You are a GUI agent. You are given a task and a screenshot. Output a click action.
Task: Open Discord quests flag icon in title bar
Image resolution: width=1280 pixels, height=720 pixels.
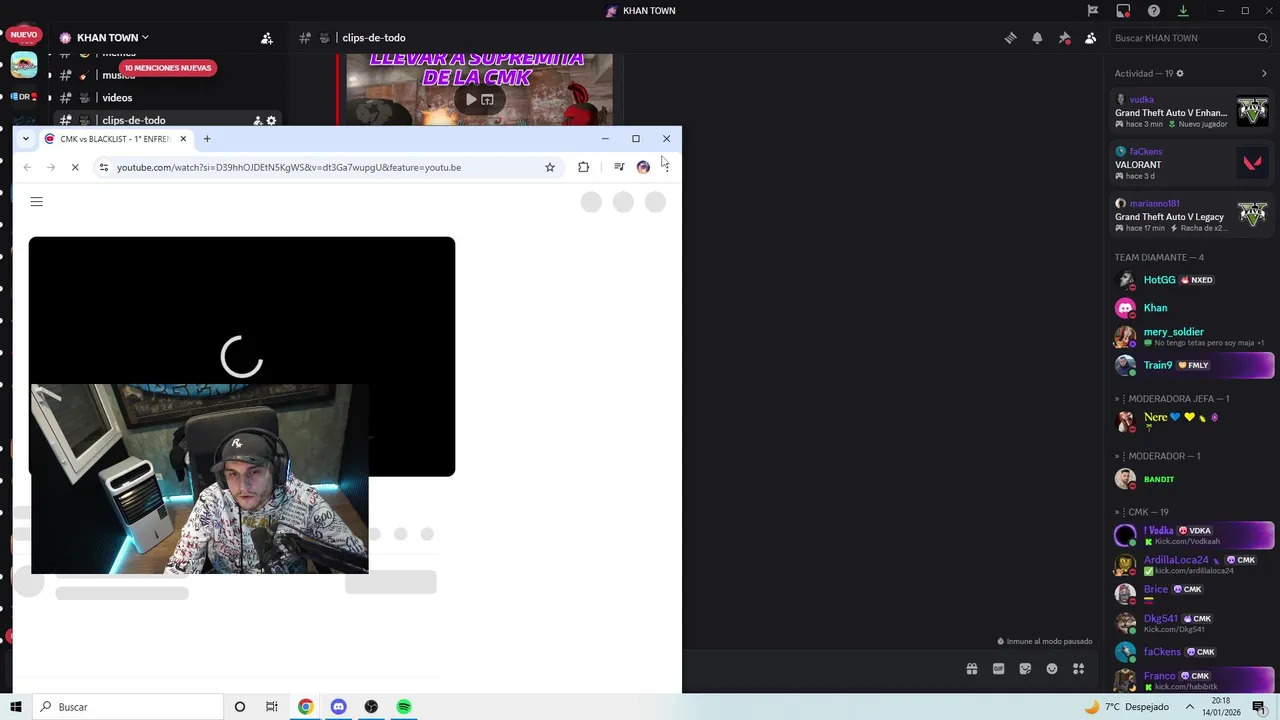1093,11
